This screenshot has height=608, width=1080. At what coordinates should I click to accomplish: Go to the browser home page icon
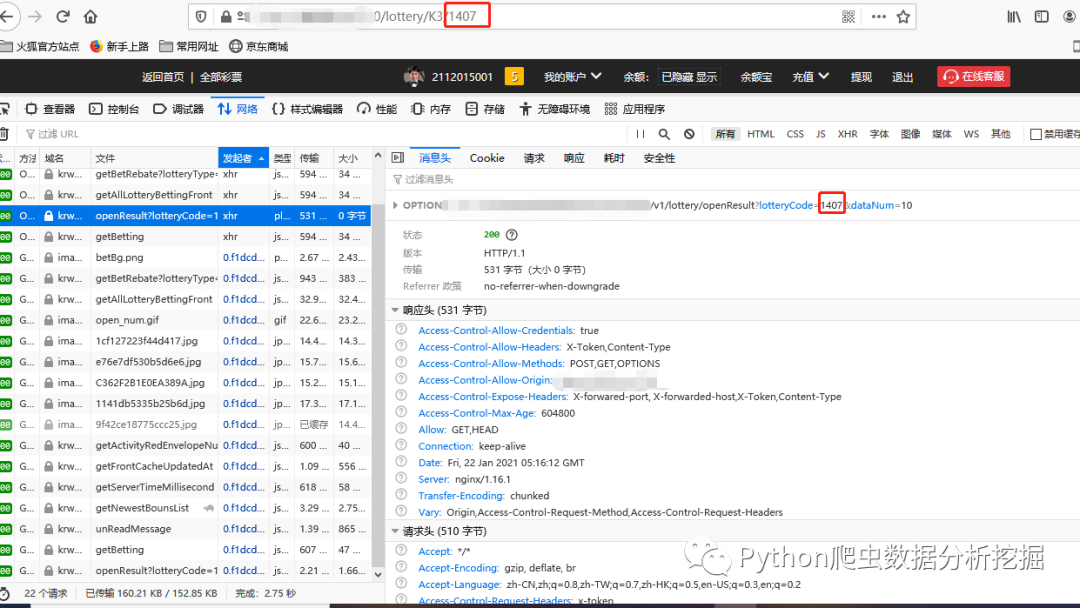point(90,17)
